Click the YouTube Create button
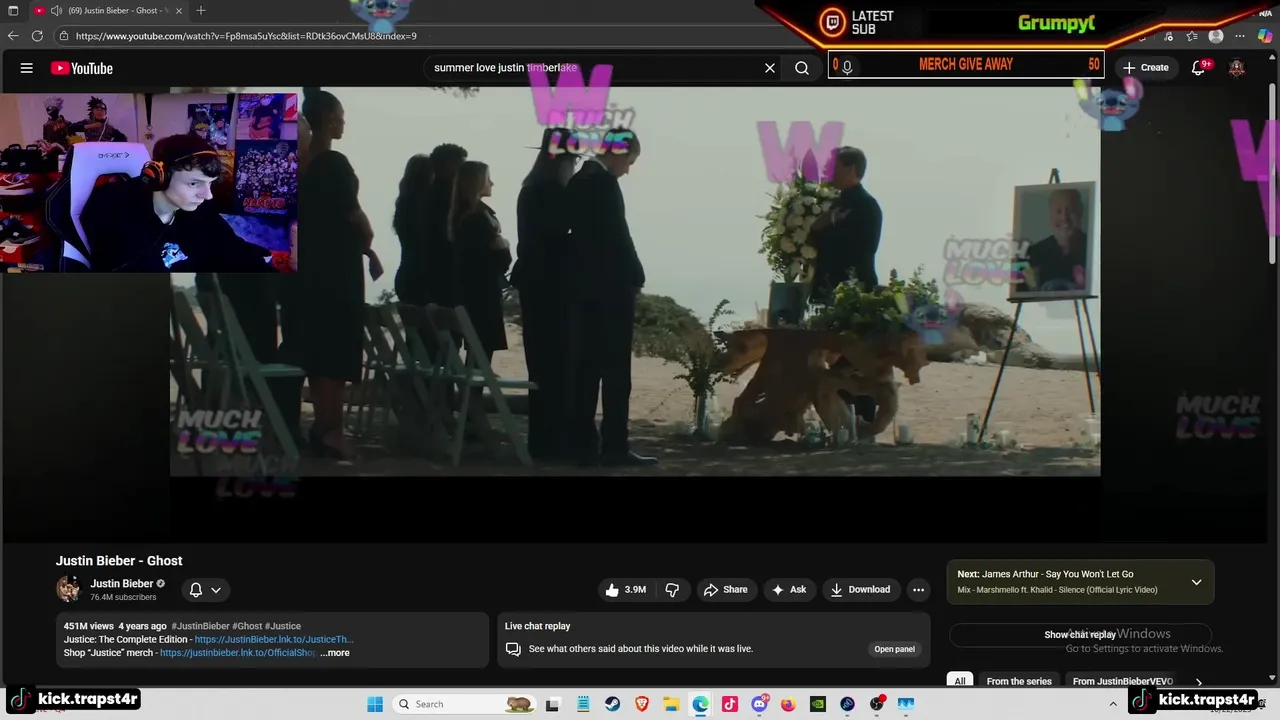This screenshot has height=720, width=1280. point(1146,68)
